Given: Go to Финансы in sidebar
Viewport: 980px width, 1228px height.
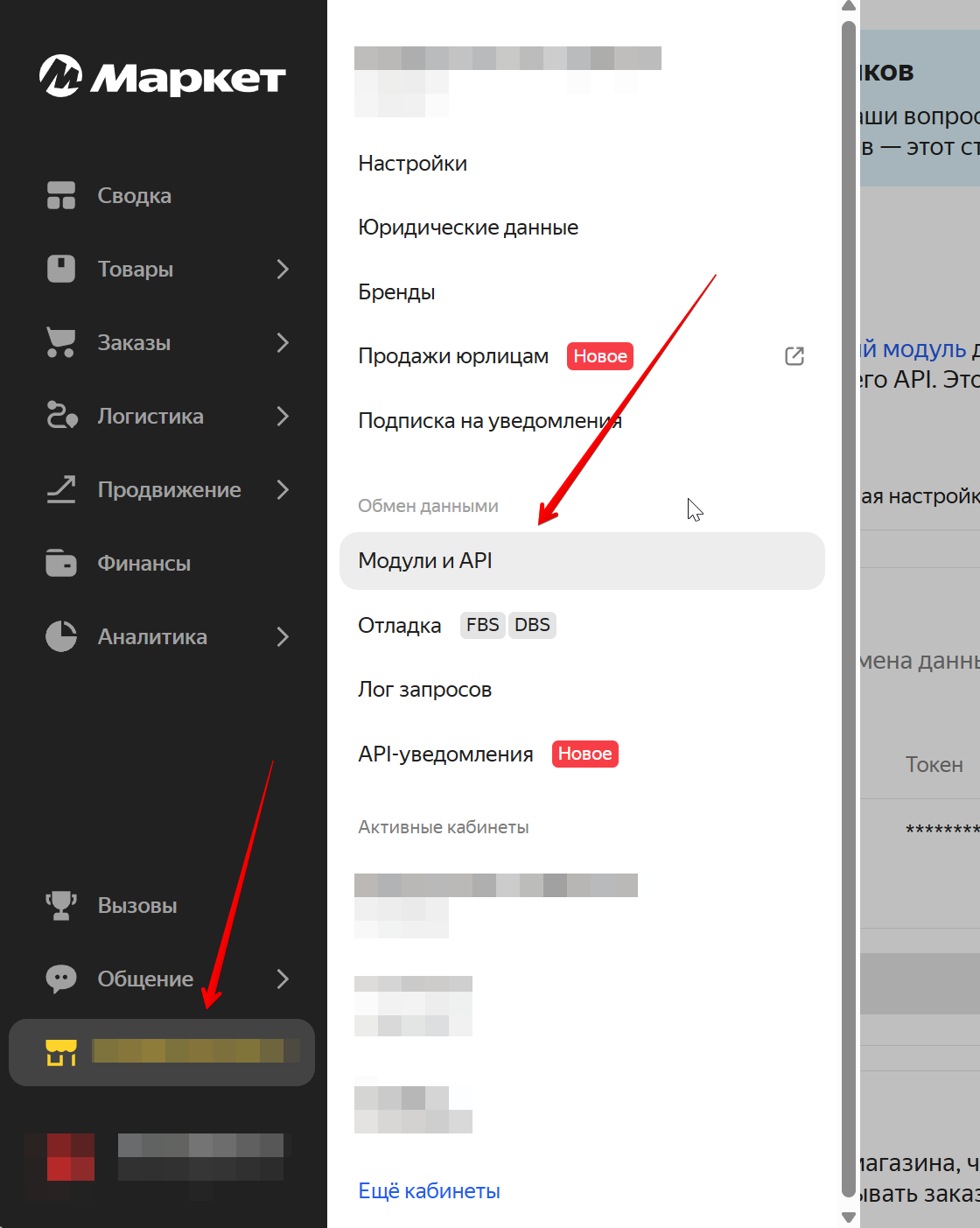Looking at the screenshot, I should [143, 563].
